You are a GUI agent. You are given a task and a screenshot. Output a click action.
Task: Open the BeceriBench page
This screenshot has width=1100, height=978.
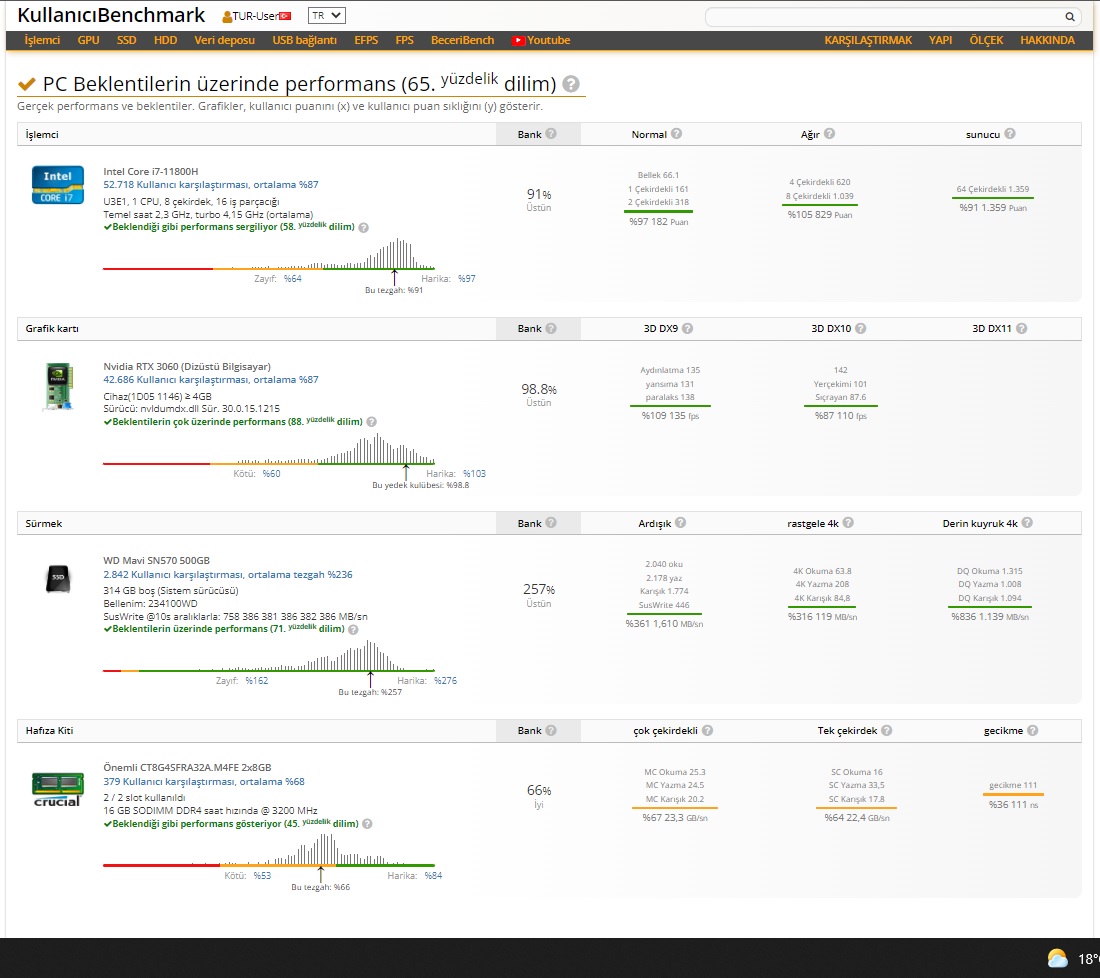tap(462, 41)
